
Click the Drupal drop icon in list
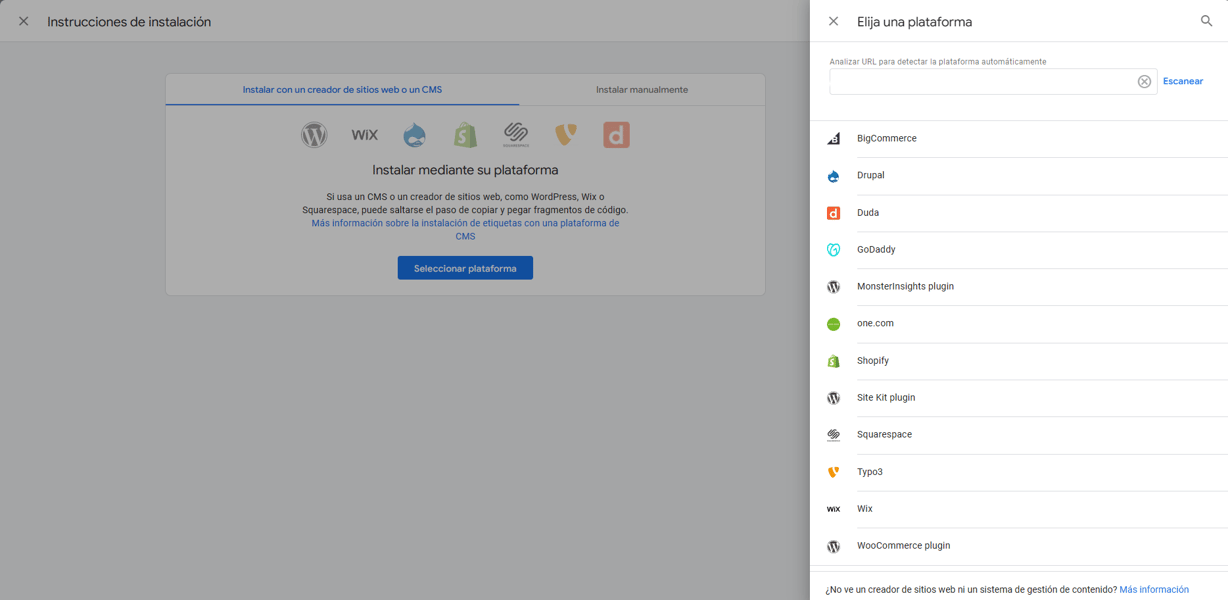click(x=833, y=176)
